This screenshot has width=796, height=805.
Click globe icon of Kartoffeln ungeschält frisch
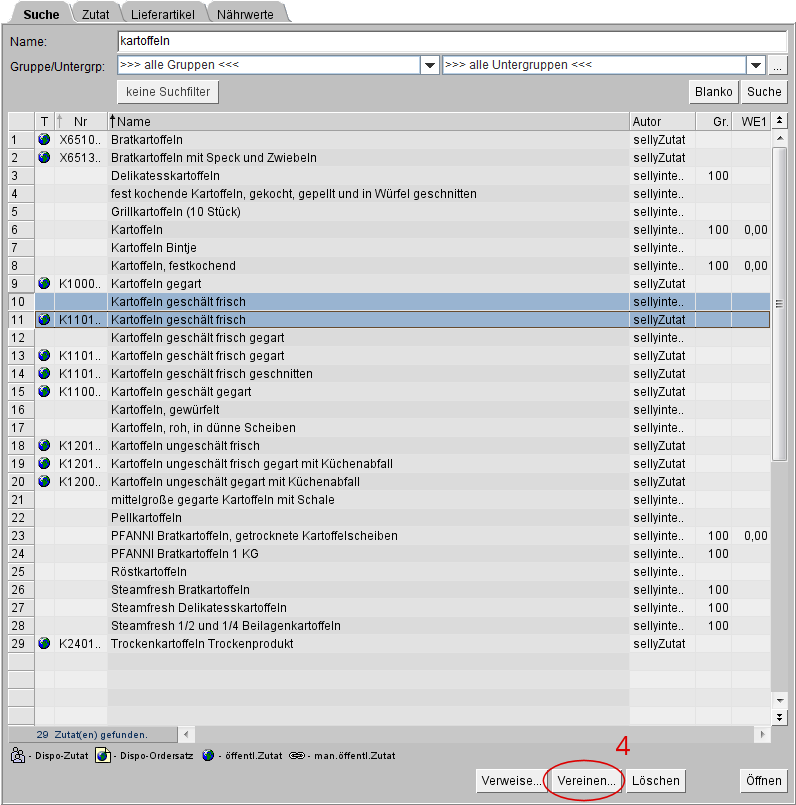pyautogui.click(x=44, y=446)
